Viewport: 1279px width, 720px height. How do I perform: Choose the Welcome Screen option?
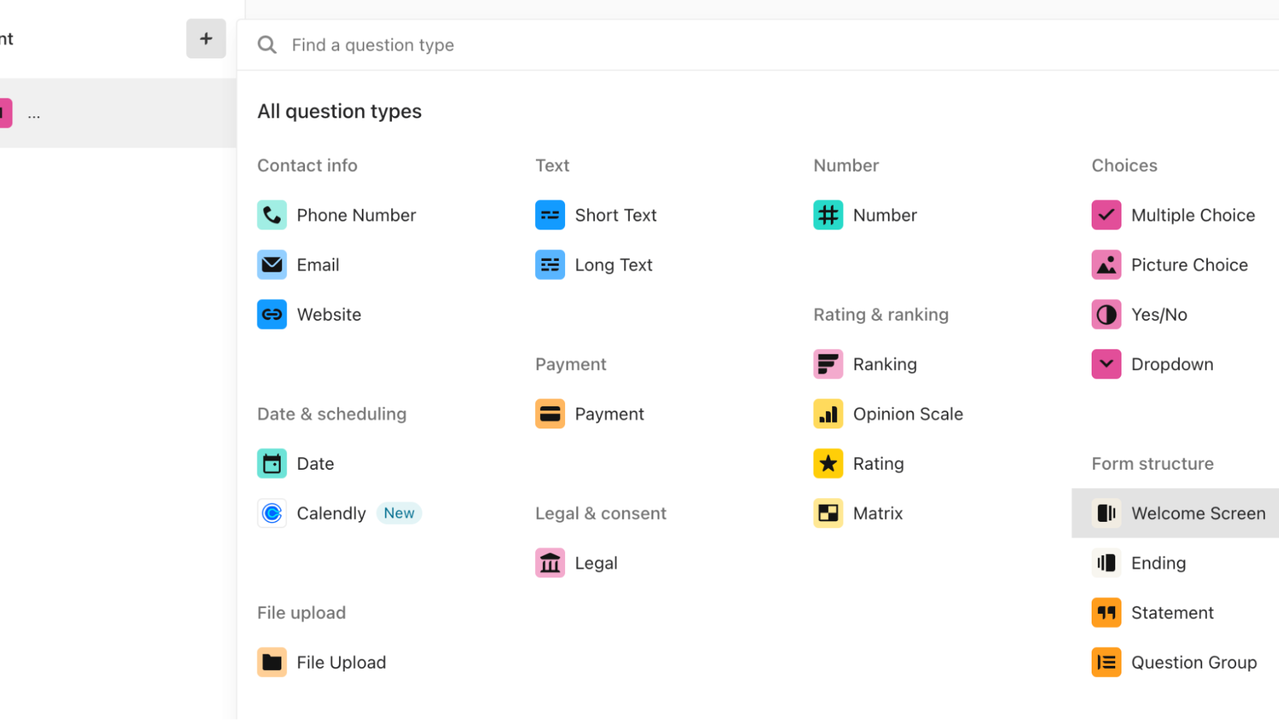point(1197,513)
